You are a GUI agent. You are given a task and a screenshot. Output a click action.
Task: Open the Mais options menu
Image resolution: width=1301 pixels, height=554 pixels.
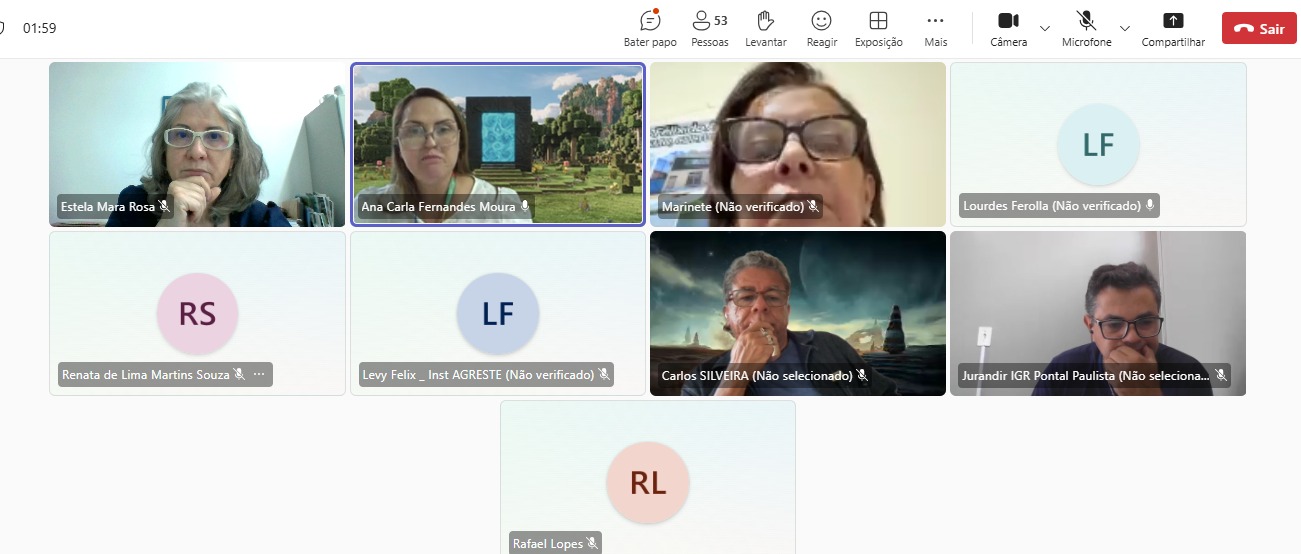[935, 28]
